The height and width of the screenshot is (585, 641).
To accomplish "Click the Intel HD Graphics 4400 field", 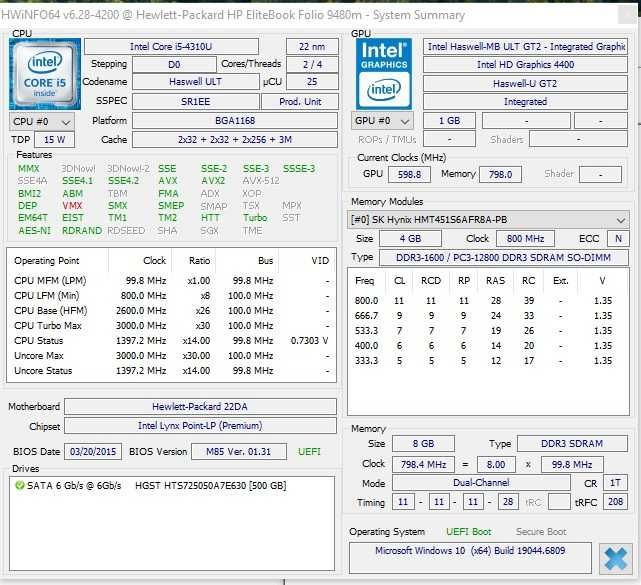I will click(525, 65).
